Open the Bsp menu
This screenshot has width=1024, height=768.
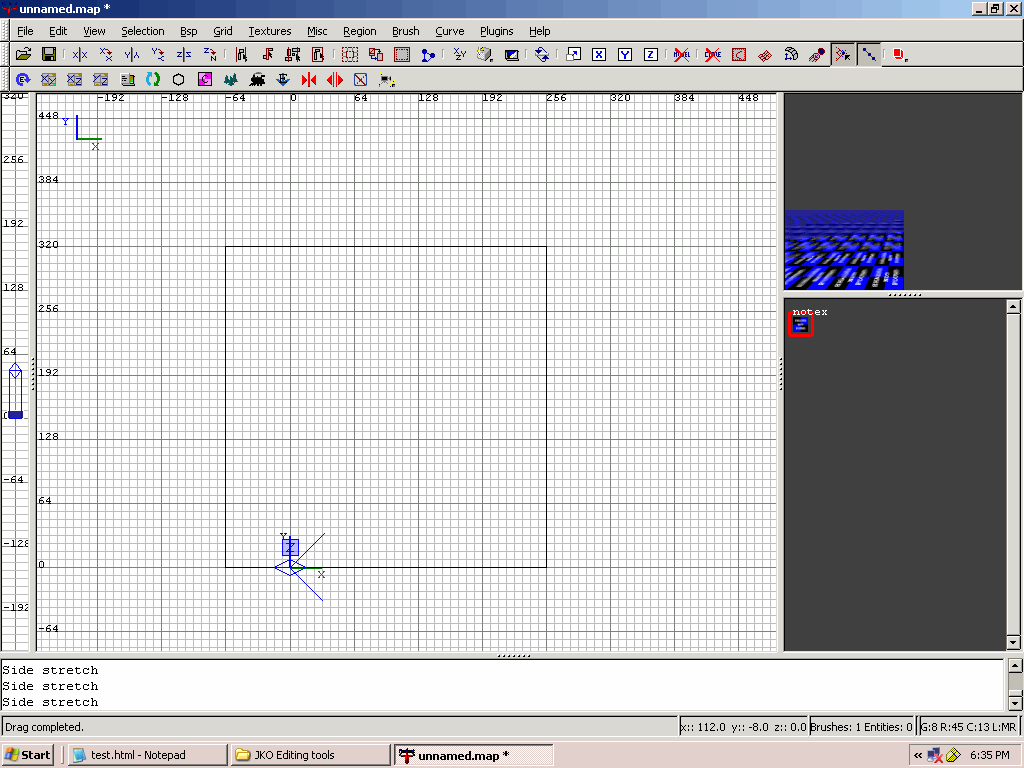189,31
